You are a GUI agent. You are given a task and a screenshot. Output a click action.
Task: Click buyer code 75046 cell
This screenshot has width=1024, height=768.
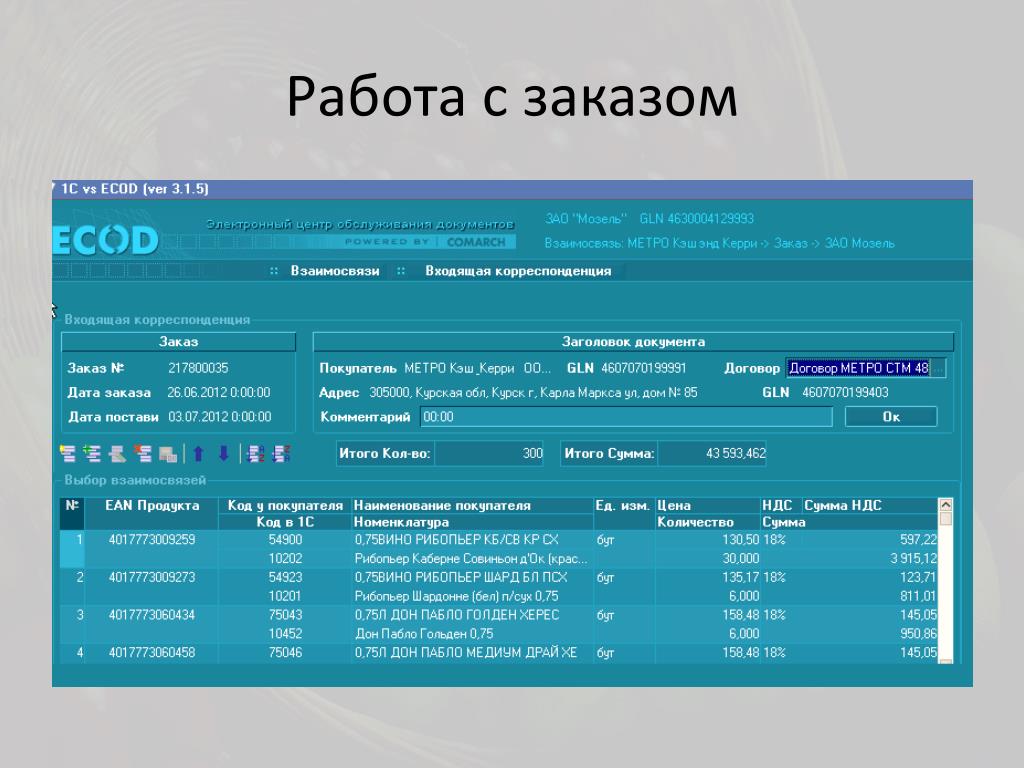pyautogui.click(x=285, y=652)
